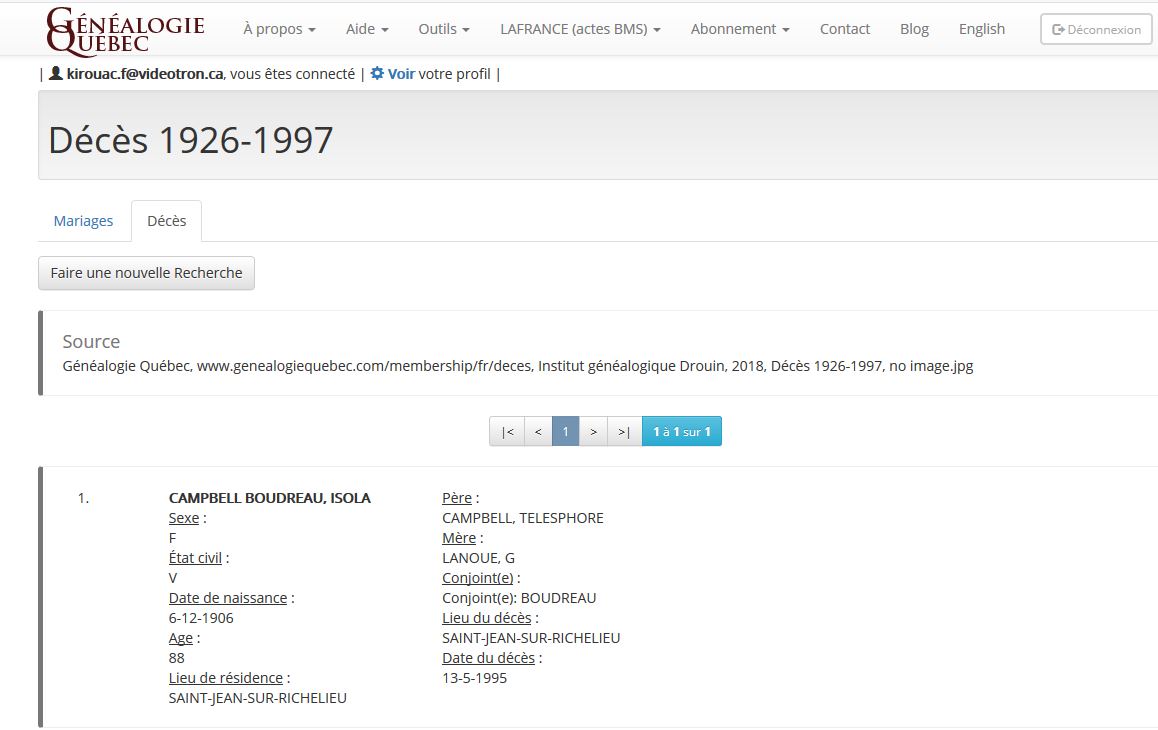Expand the Aide dropdown menu

tap(367, 29)
